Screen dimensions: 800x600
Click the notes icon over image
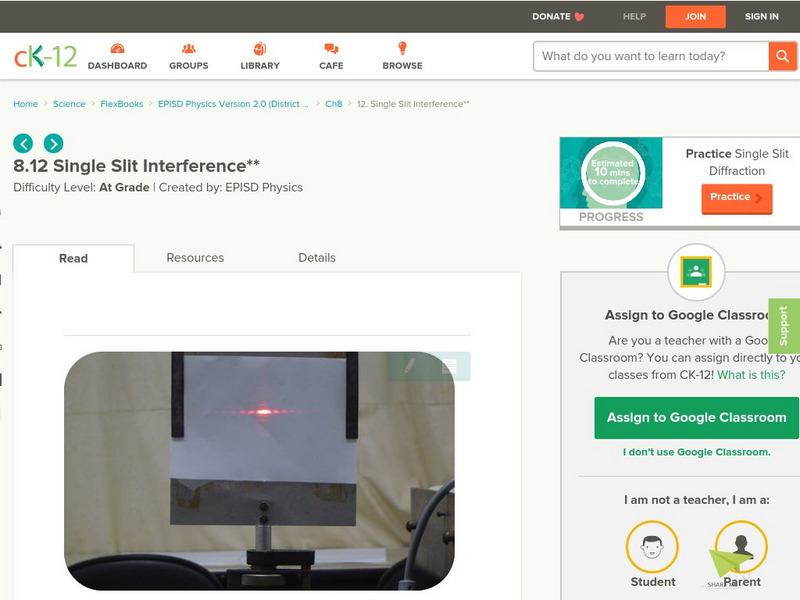pyautogui.click(x=449, y=366)
